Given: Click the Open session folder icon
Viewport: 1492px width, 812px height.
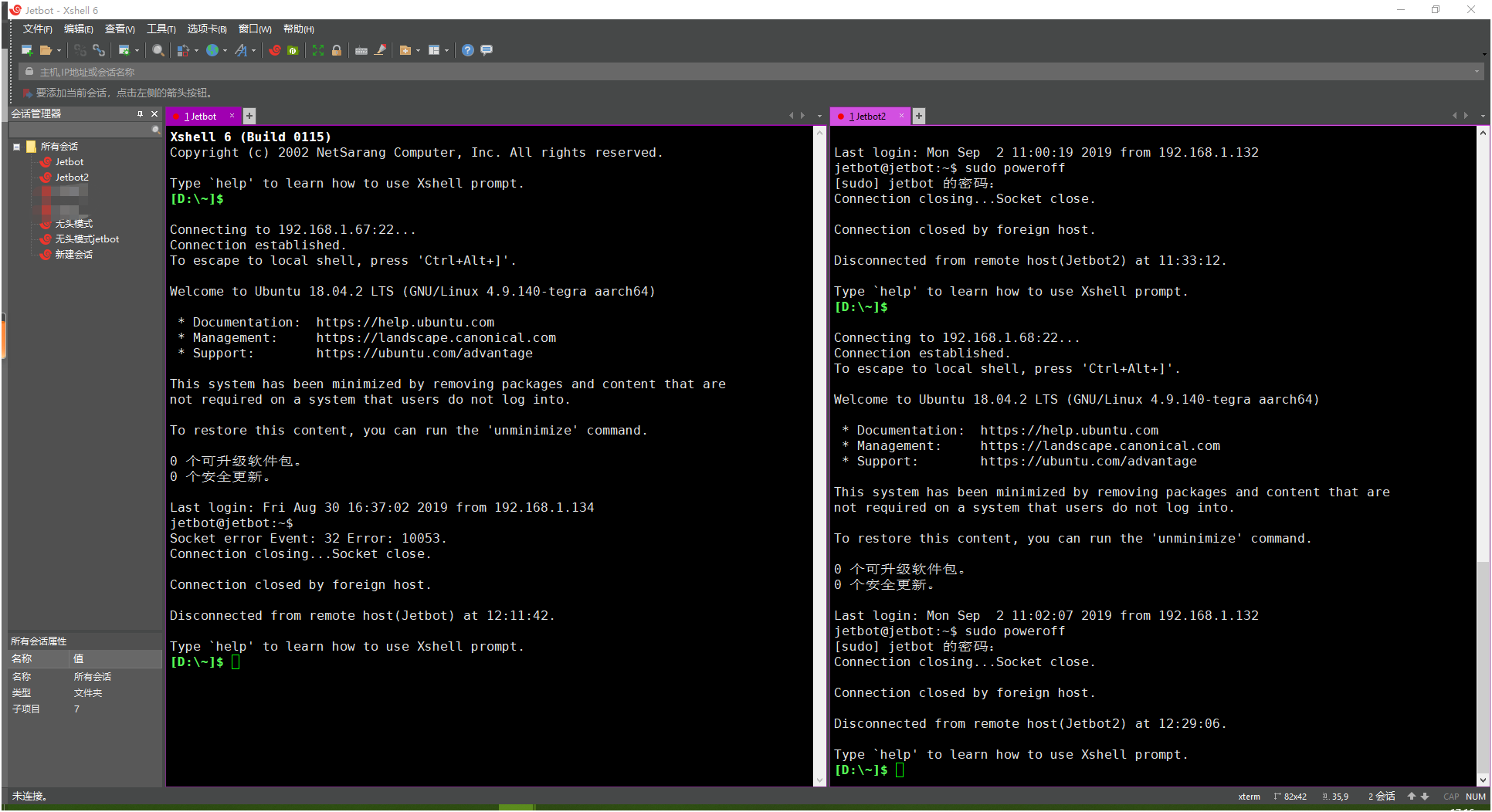Looking at the screenshot, I should (46, 50).
